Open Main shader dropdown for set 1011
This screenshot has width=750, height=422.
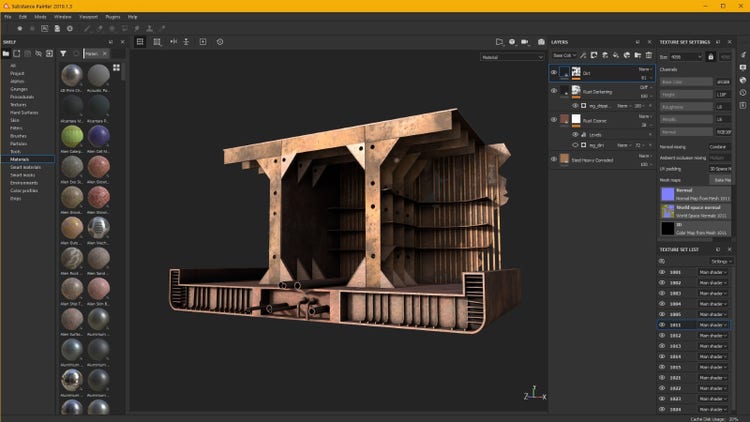[x=714, y=325]
